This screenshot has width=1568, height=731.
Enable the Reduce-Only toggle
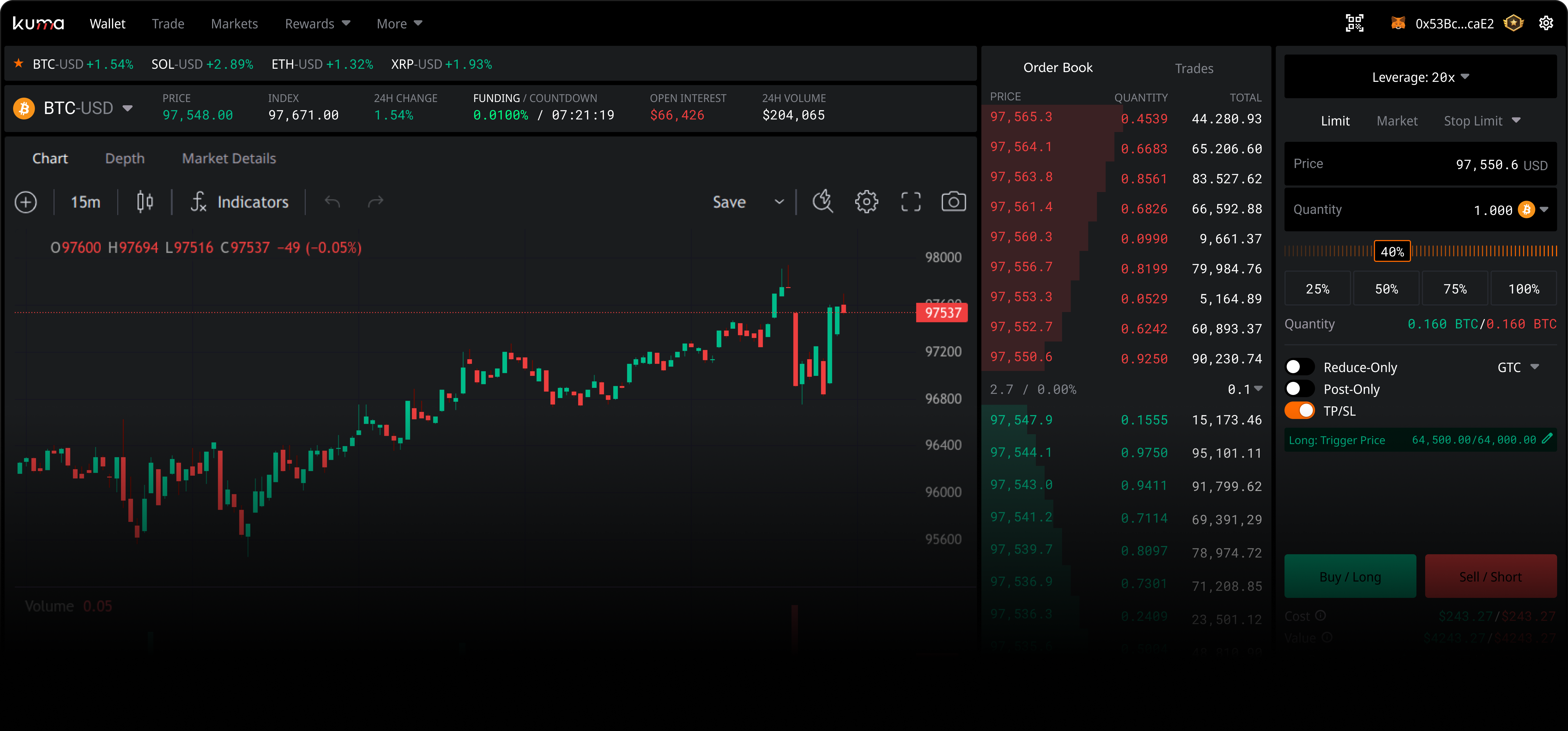[x=1299, y=367]
